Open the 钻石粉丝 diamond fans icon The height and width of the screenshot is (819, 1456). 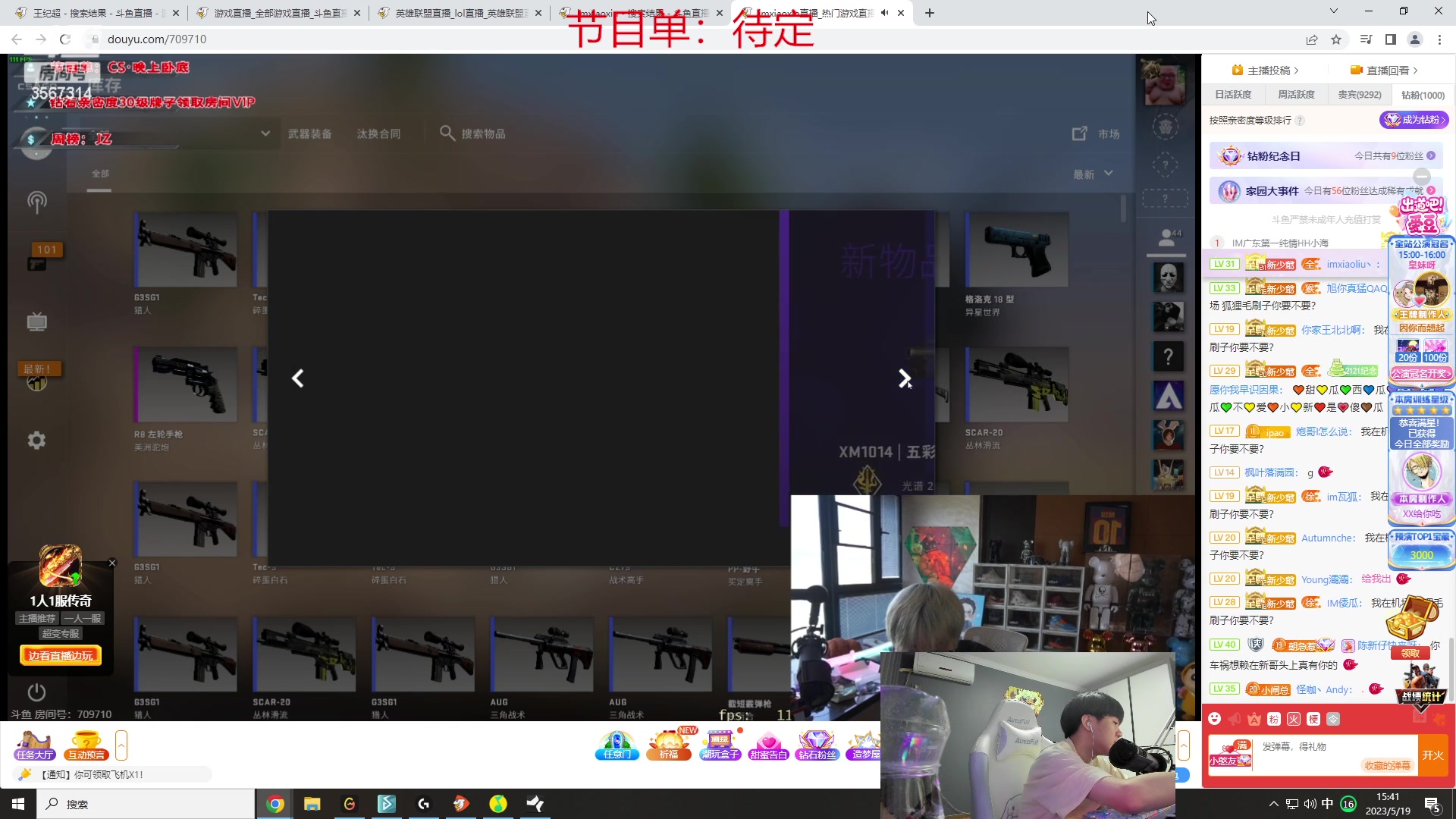point(817,745)
